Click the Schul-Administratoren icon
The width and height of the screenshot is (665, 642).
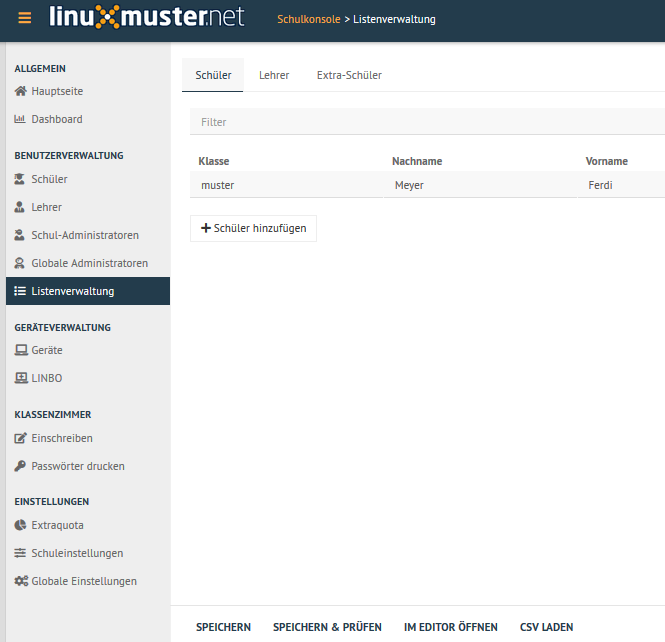point(20,235)
